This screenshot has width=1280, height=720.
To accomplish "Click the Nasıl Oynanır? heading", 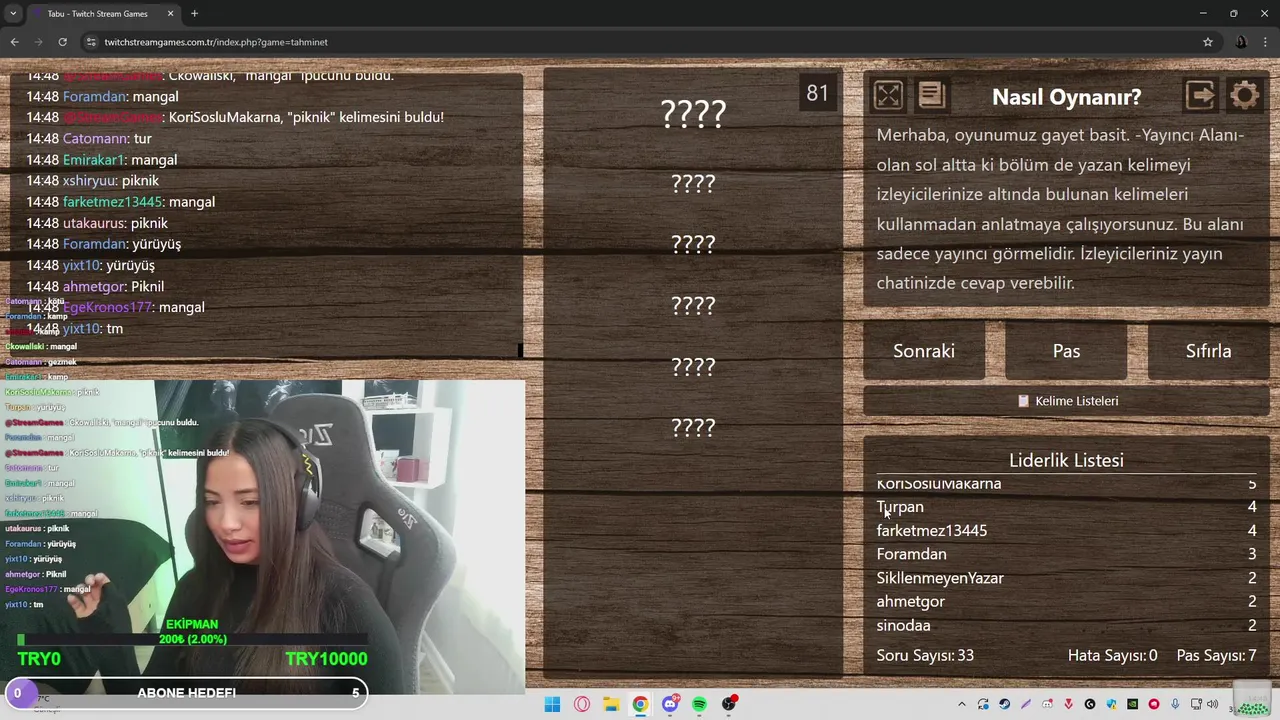I will point(1066,97).
